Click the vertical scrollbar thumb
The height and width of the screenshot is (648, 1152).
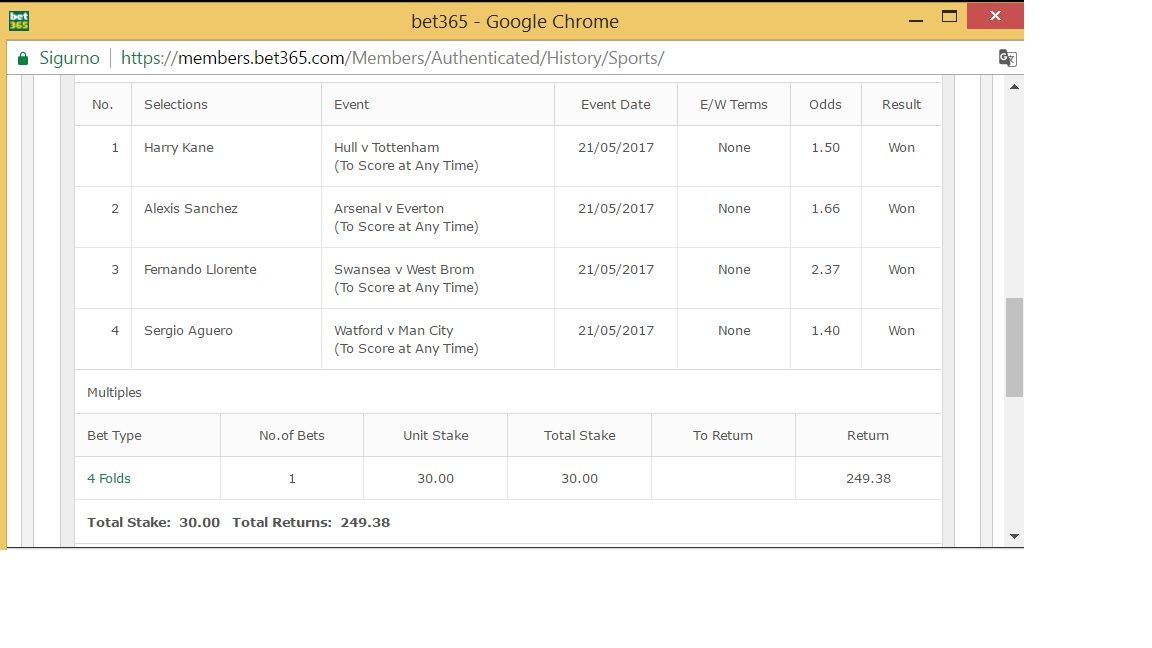(x=1014, y=347)
